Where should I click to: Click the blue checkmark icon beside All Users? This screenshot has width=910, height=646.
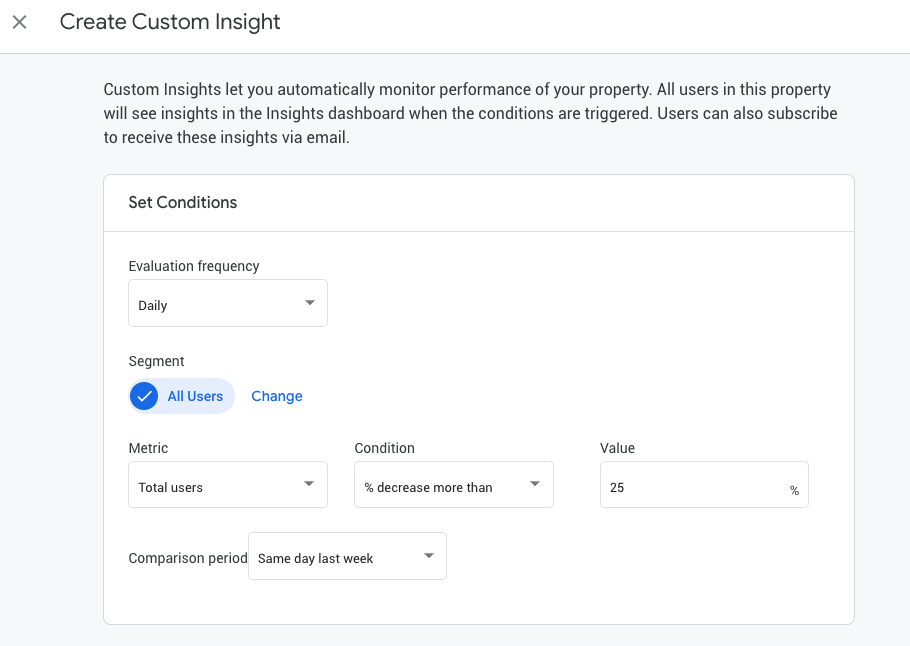(145, 396)
